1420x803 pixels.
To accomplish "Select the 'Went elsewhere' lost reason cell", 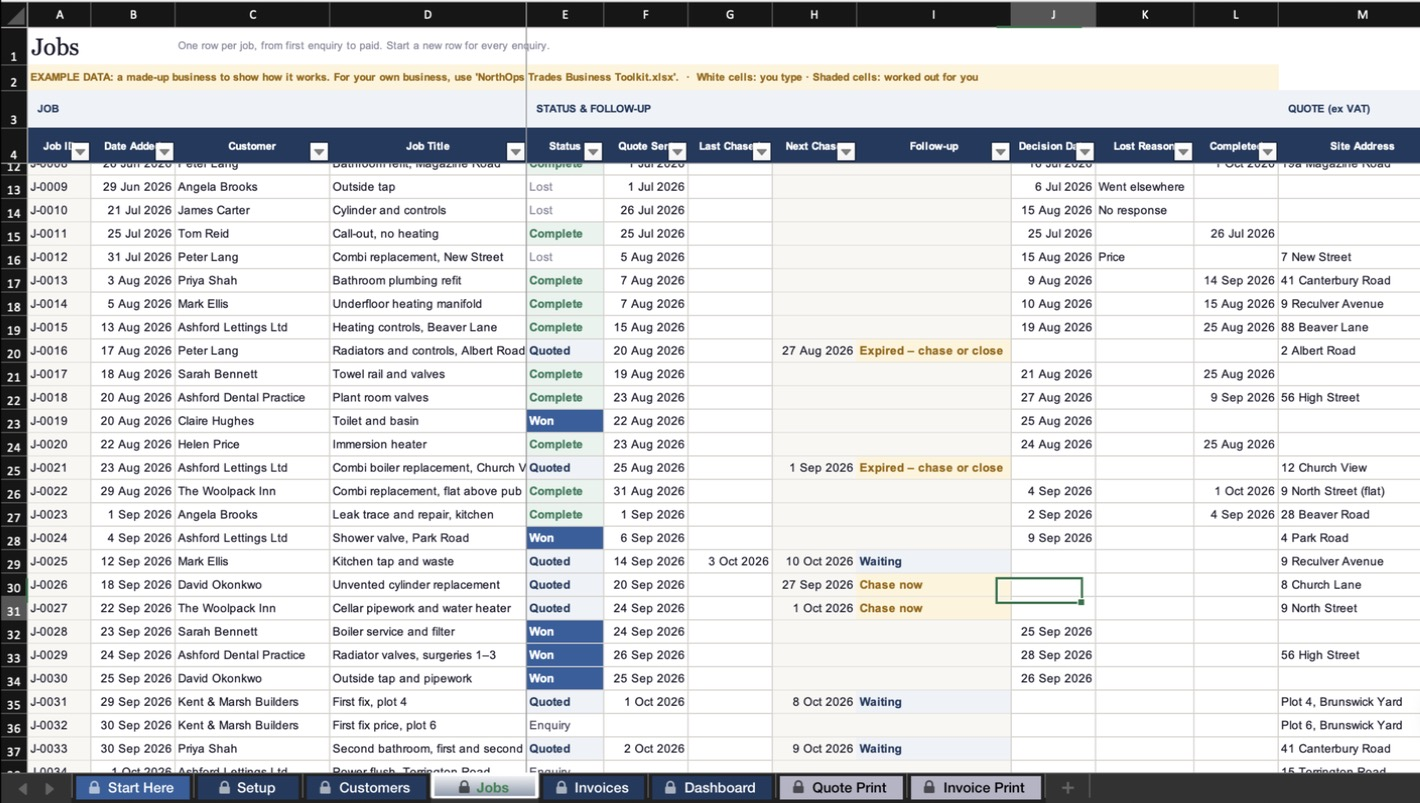I will tap(1144, 187).
